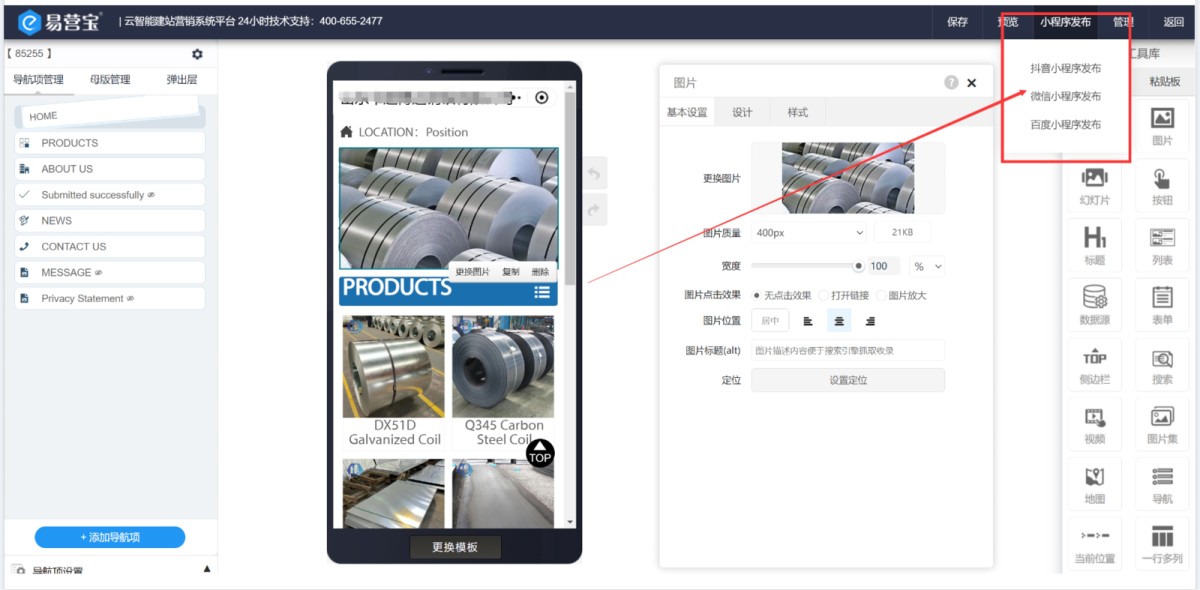Select the 幻灯片 slideshow widget icon
This screenshot has height=590, width=1200.
click(1094, 186)
